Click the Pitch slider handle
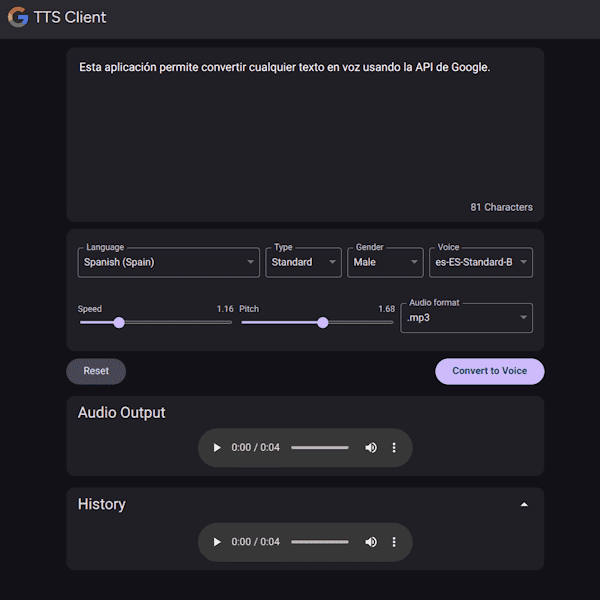 click(322, 323)
